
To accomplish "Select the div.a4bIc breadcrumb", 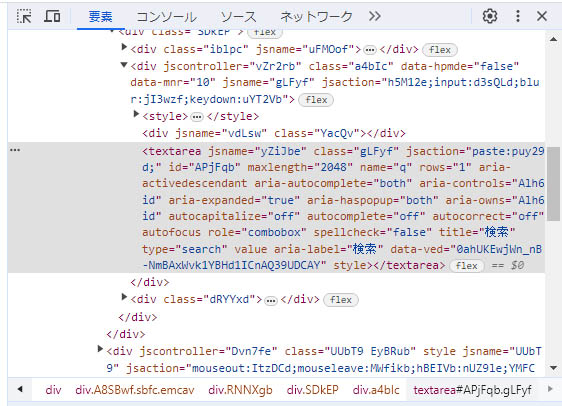I will point(376,390).
